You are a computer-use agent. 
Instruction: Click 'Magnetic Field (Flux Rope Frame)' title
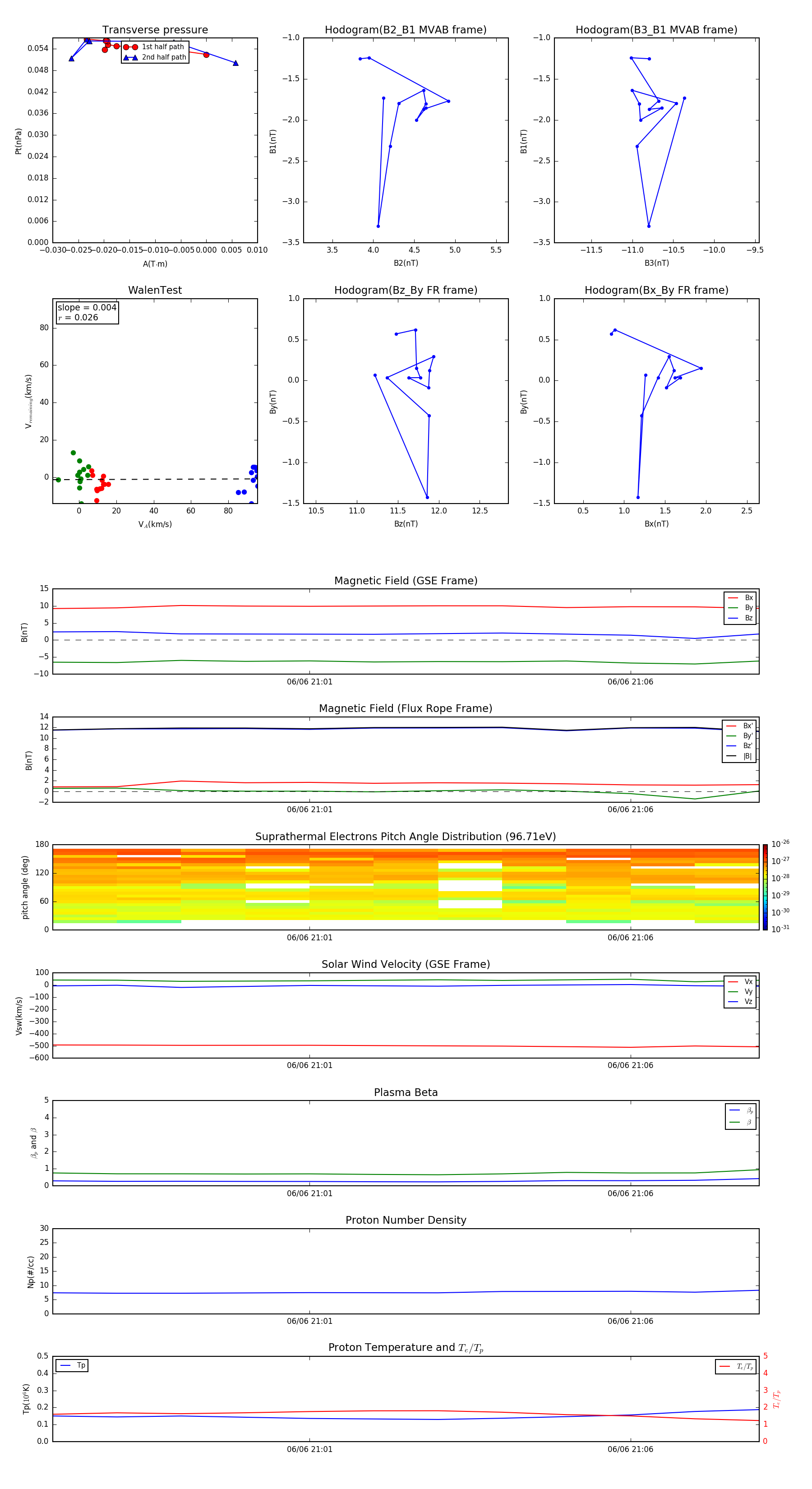pyautogui.click(x=406, y=709)
